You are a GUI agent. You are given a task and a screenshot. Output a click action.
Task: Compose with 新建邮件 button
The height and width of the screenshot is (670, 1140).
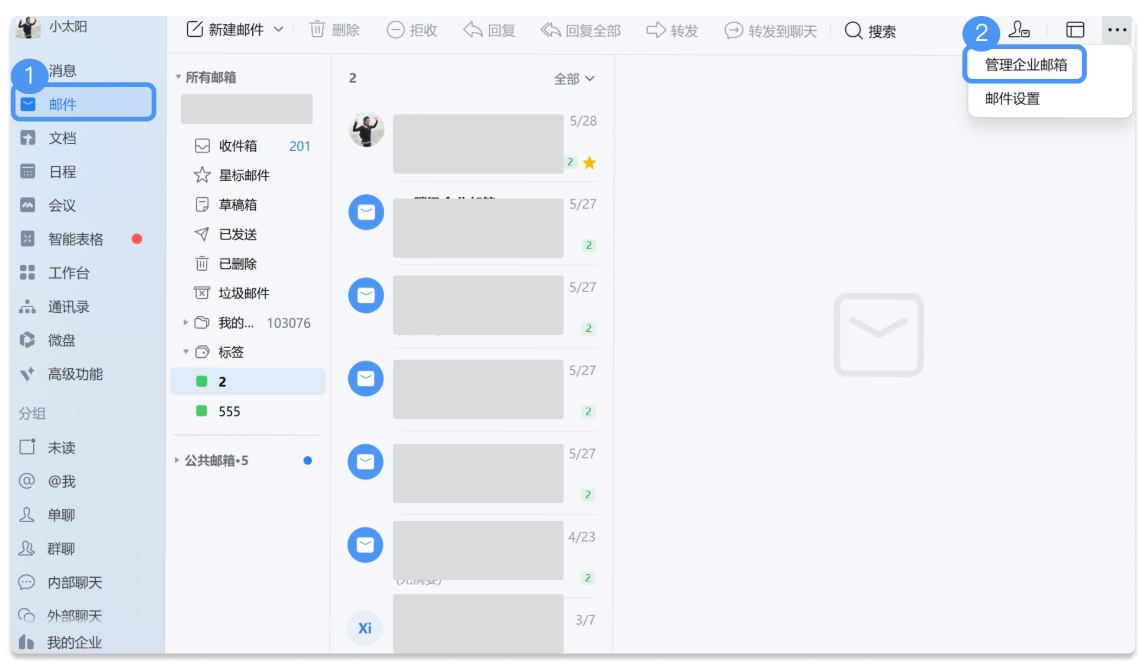point(225,30)
